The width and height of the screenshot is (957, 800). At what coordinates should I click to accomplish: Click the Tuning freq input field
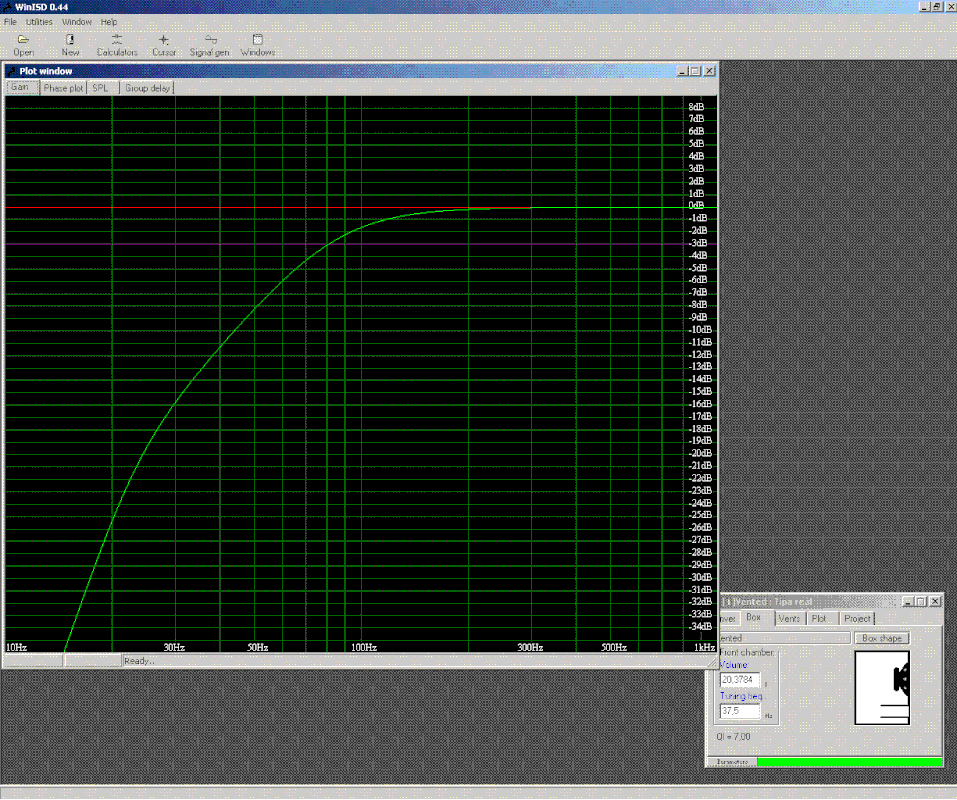click(x=740, y=712)
